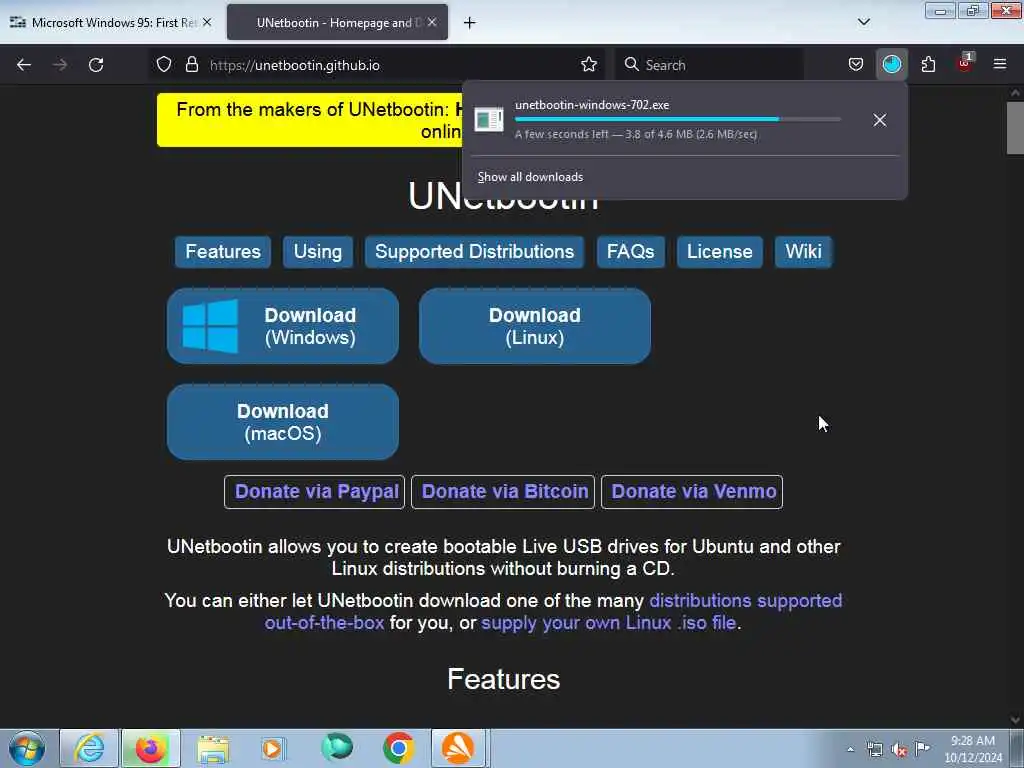
Task: Click the download progress bar
Action: pos(678,120)
